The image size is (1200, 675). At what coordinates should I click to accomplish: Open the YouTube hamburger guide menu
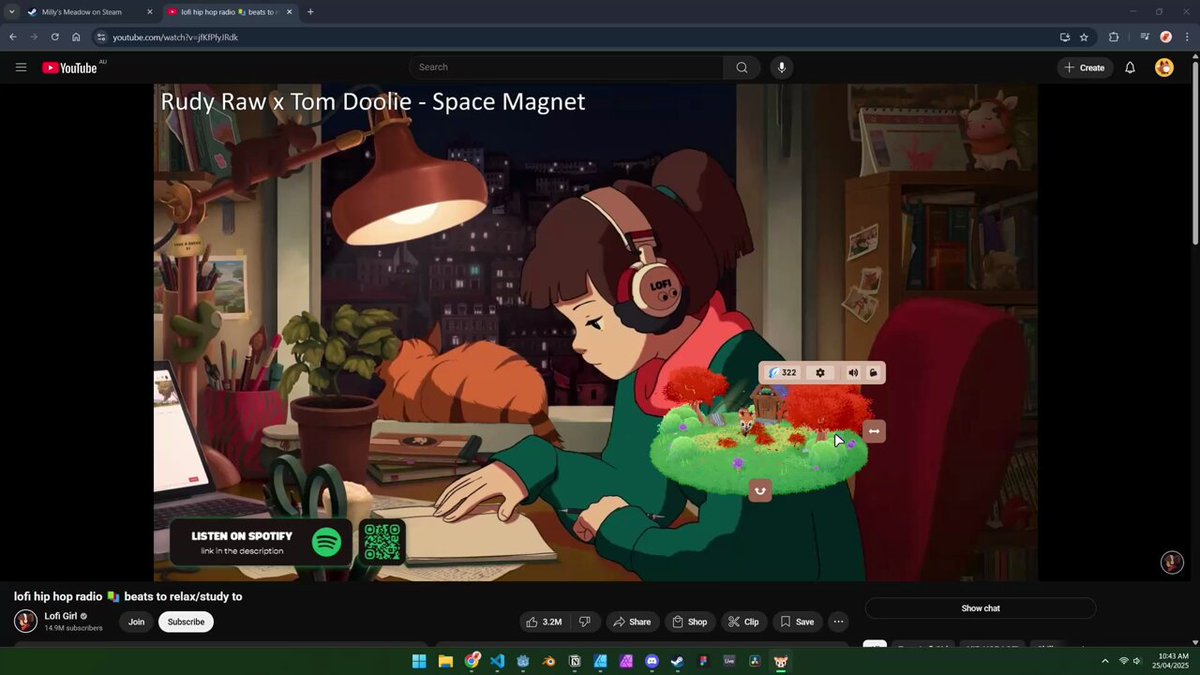click(x=21, y=67)
